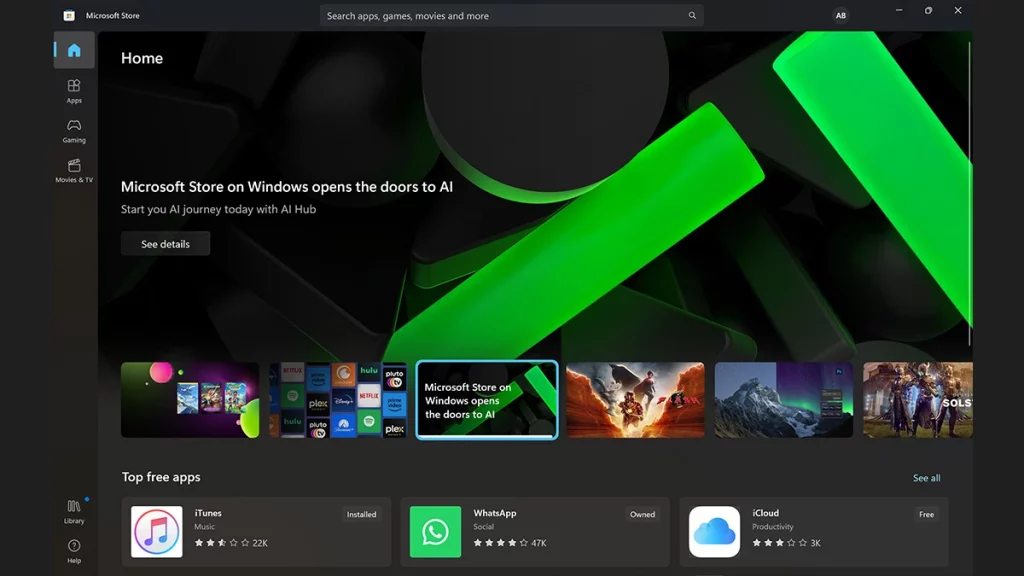The height and width of the screenshot is (576, 1024).
Task: Click the vertical scrollbar on the page
Action: (x=970, y=193)
